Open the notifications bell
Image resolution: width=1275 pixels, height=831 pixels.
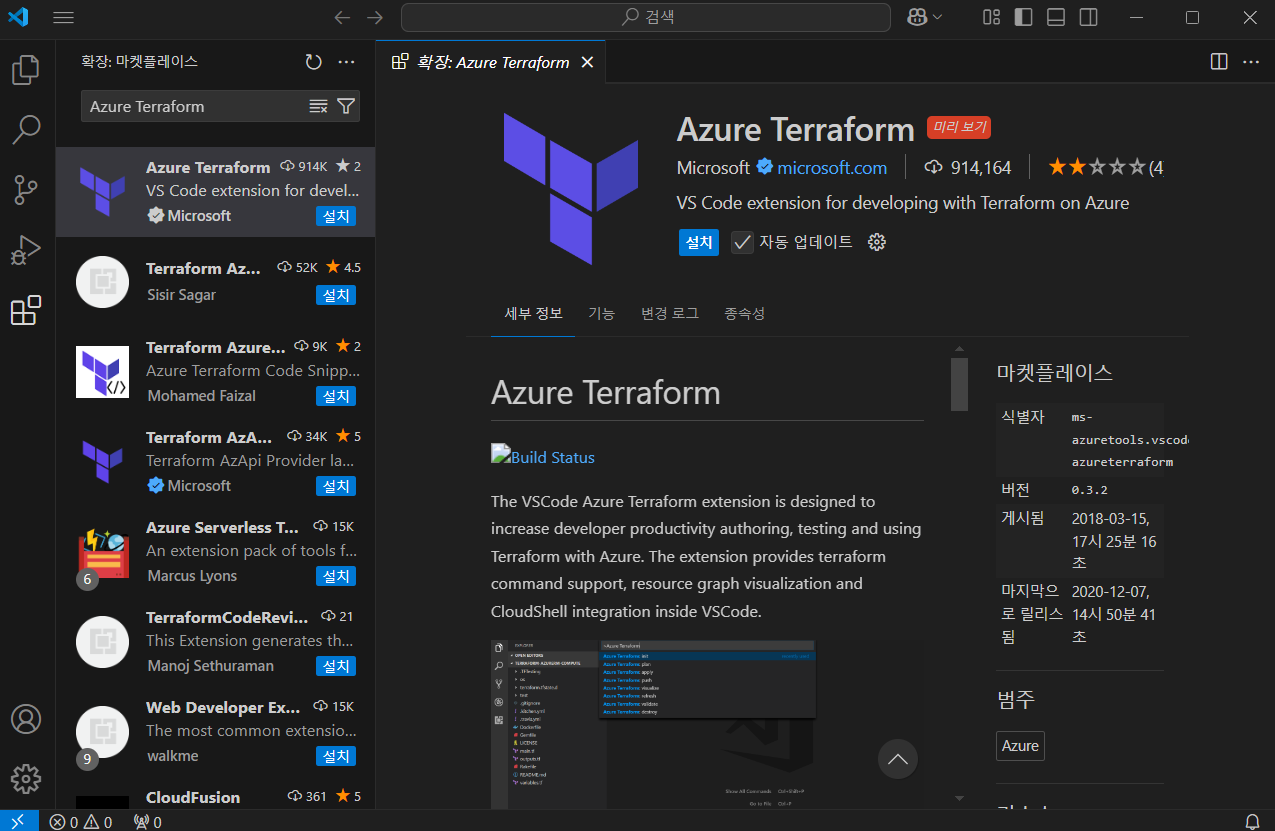pyautogui.click(x=1252, y=821)
